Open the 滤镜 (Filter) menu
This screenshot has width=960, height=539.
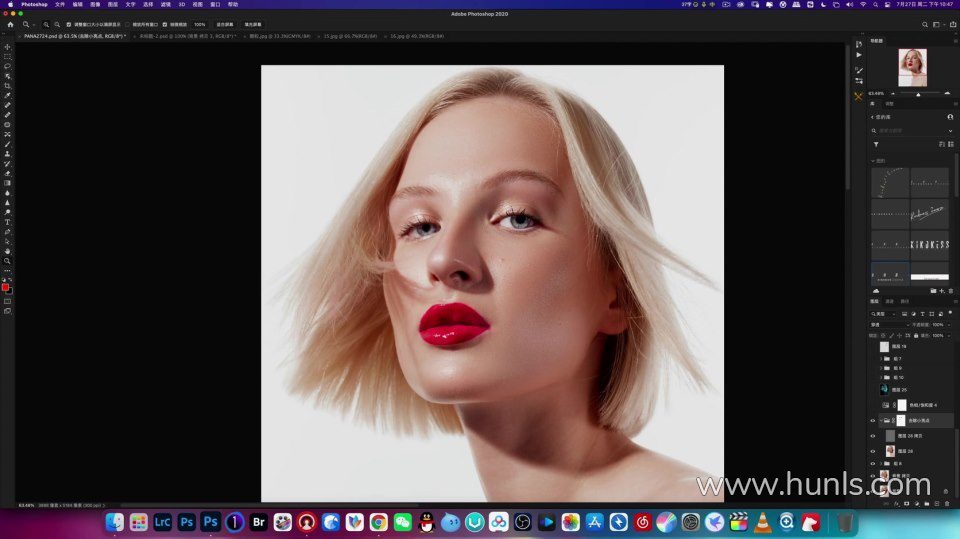point(165,4)
